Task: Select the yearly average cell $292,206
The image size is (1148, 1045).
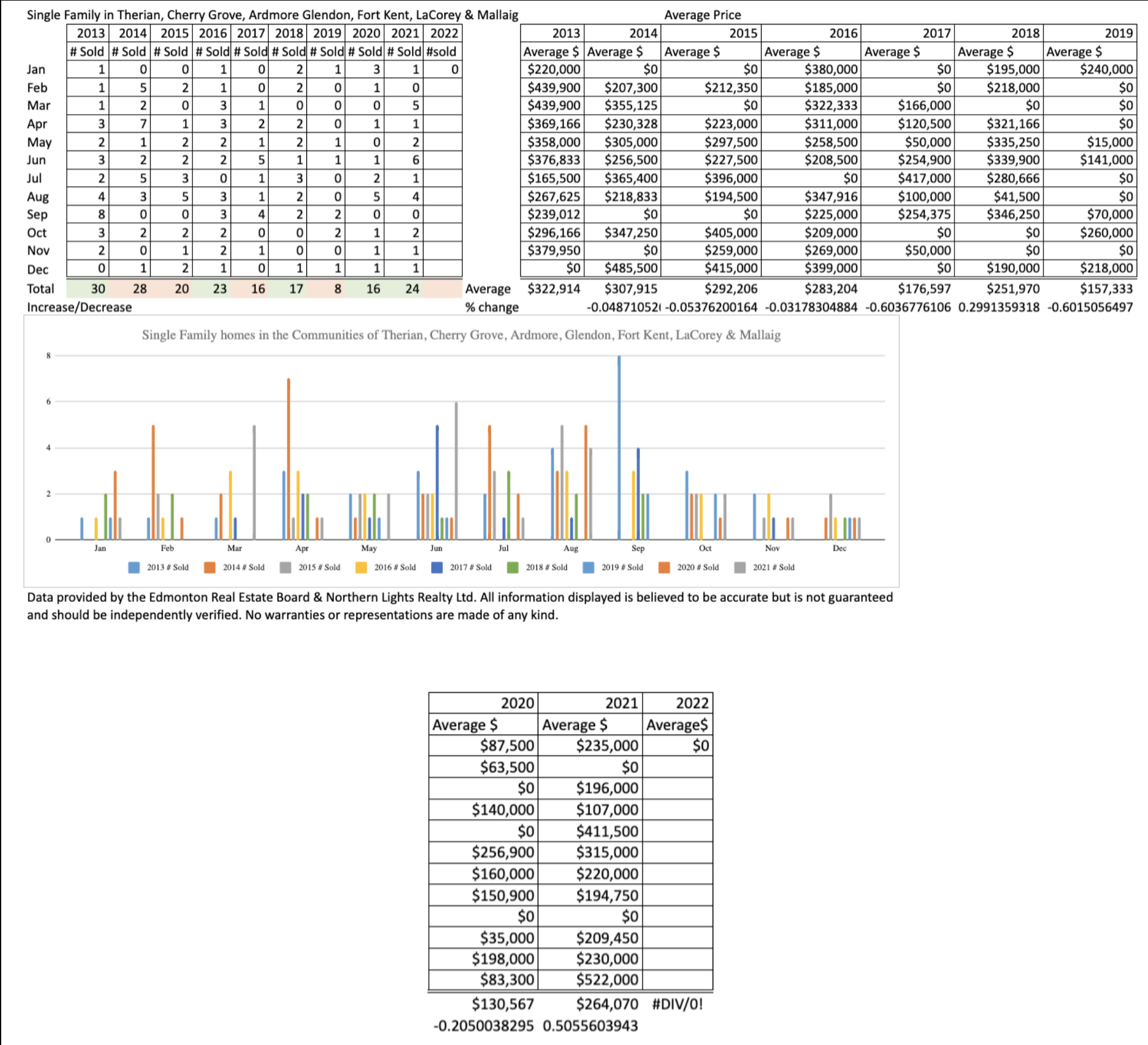Action: coord(731,289)
